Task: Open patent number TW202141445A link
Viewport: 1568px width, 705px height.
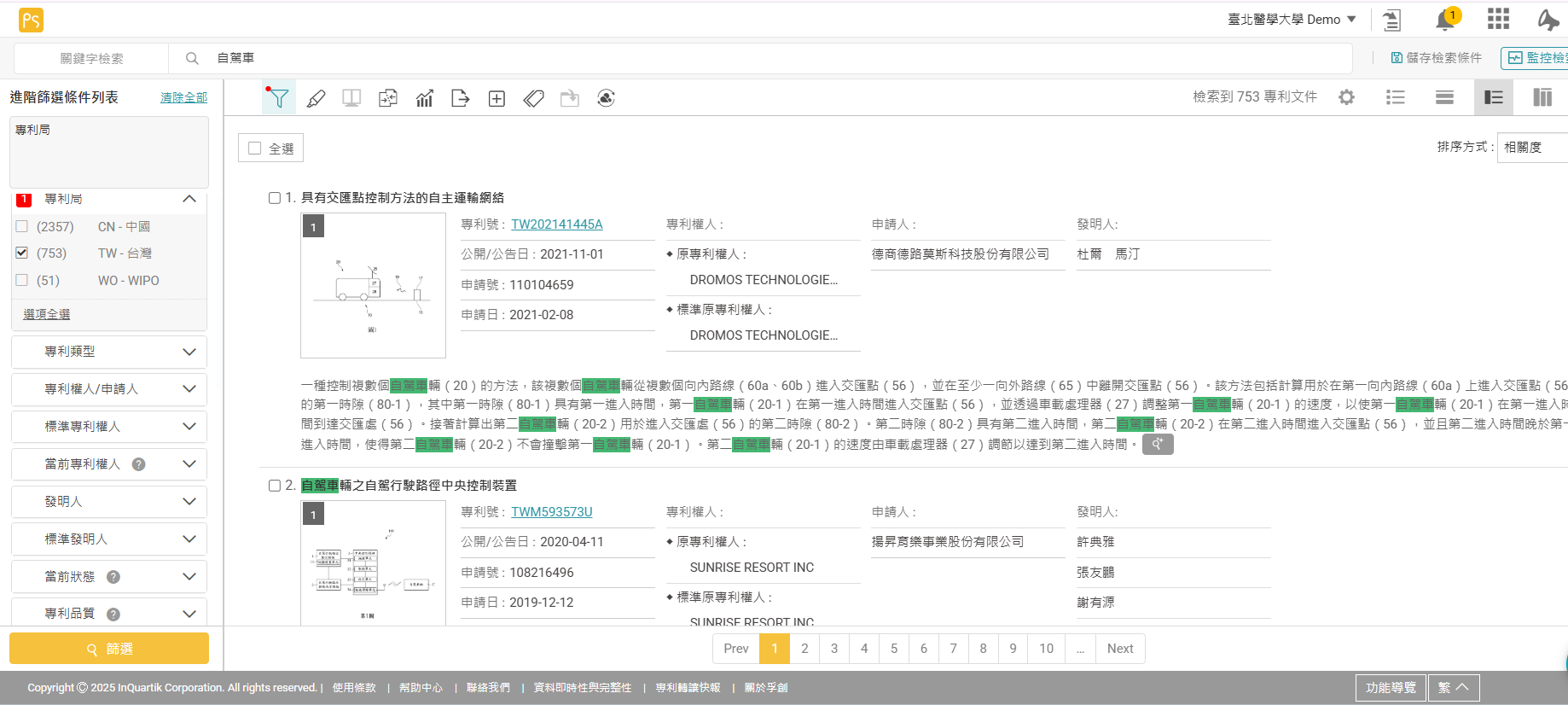Action: click(x=556, y=224)
